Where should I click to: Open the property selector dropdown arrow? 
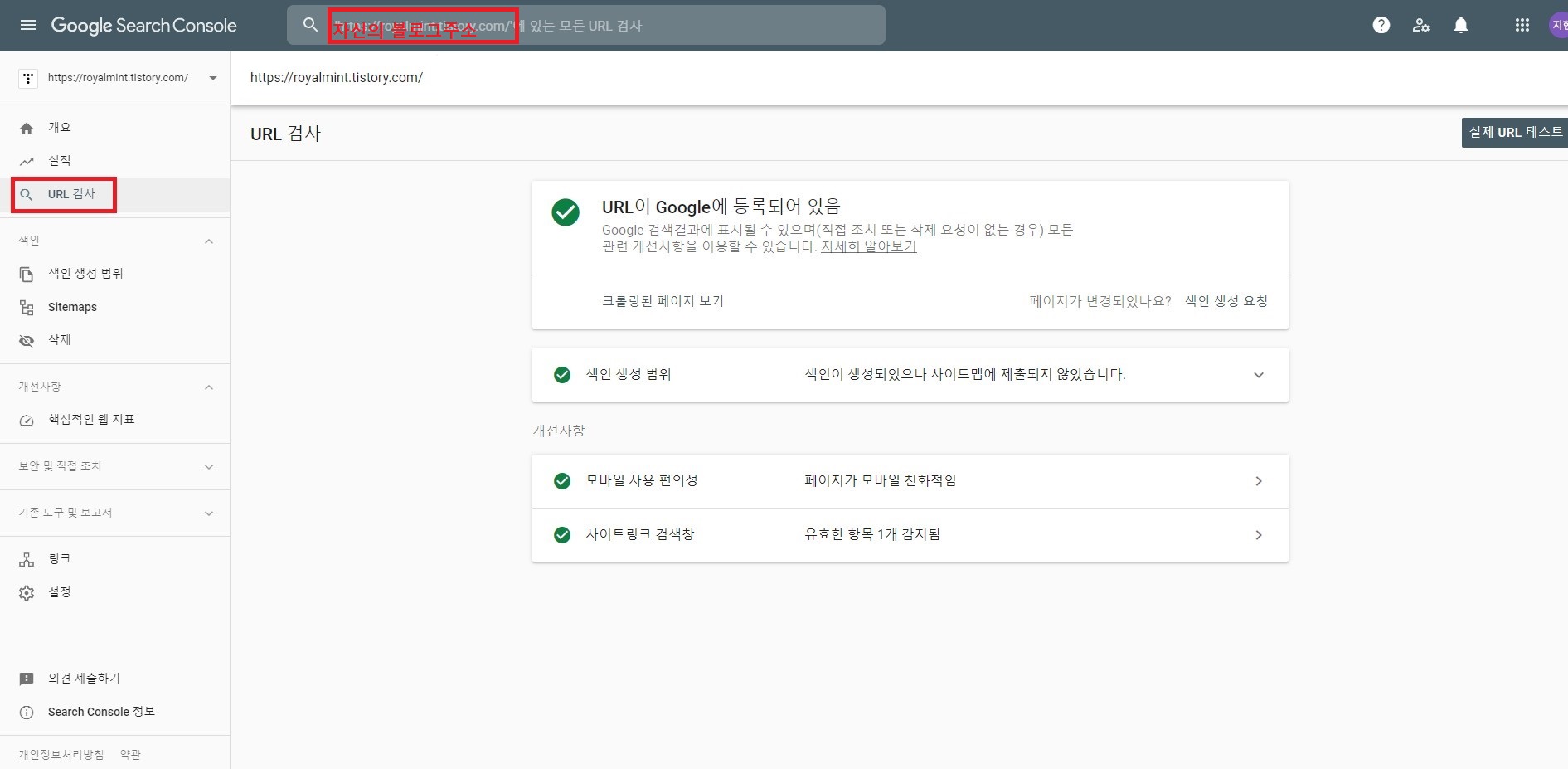pyautogui.click(x=213, y=78)
